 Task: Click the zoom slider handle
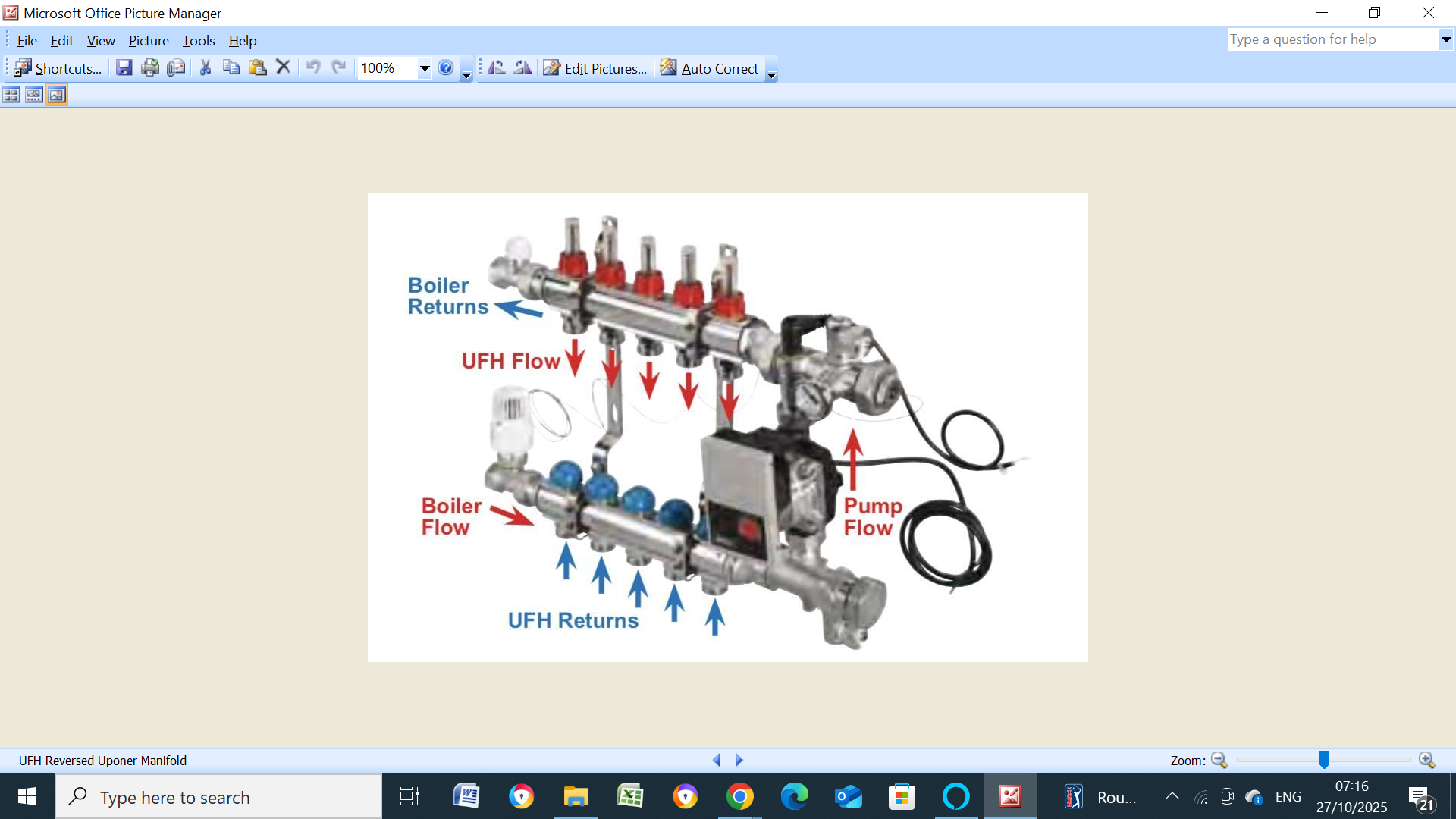point(1324,760)
